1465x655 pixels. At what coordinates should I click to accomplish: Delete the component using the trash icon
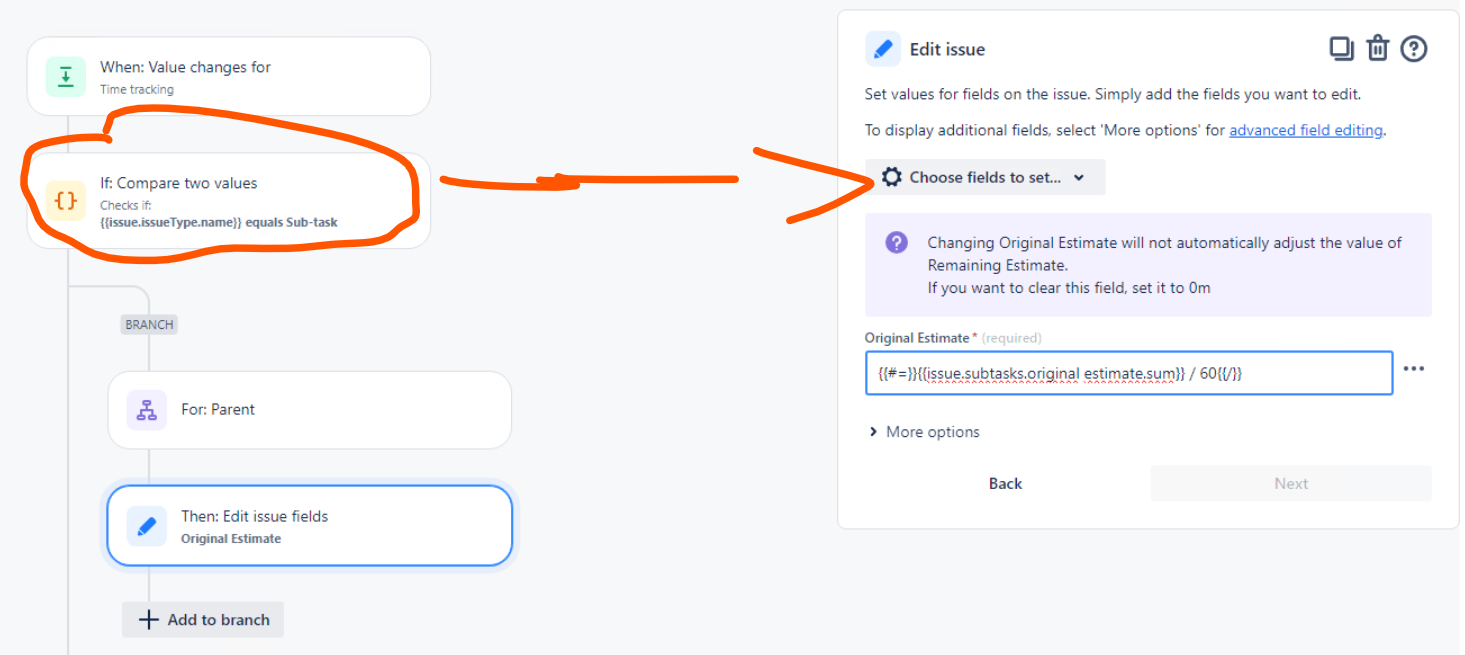1377,48
